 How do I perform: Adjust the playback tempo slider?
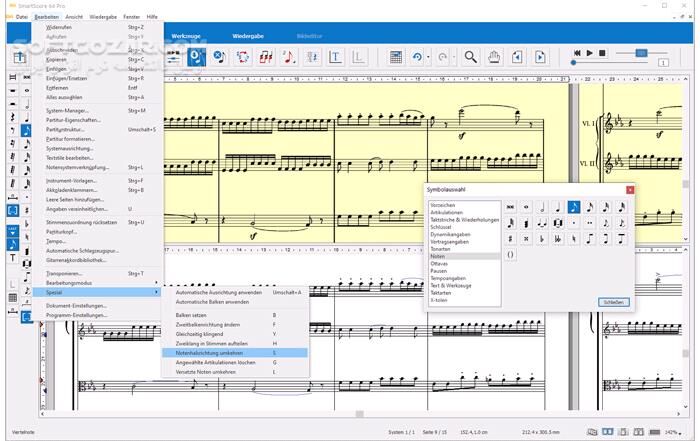(x=641, y=52)
